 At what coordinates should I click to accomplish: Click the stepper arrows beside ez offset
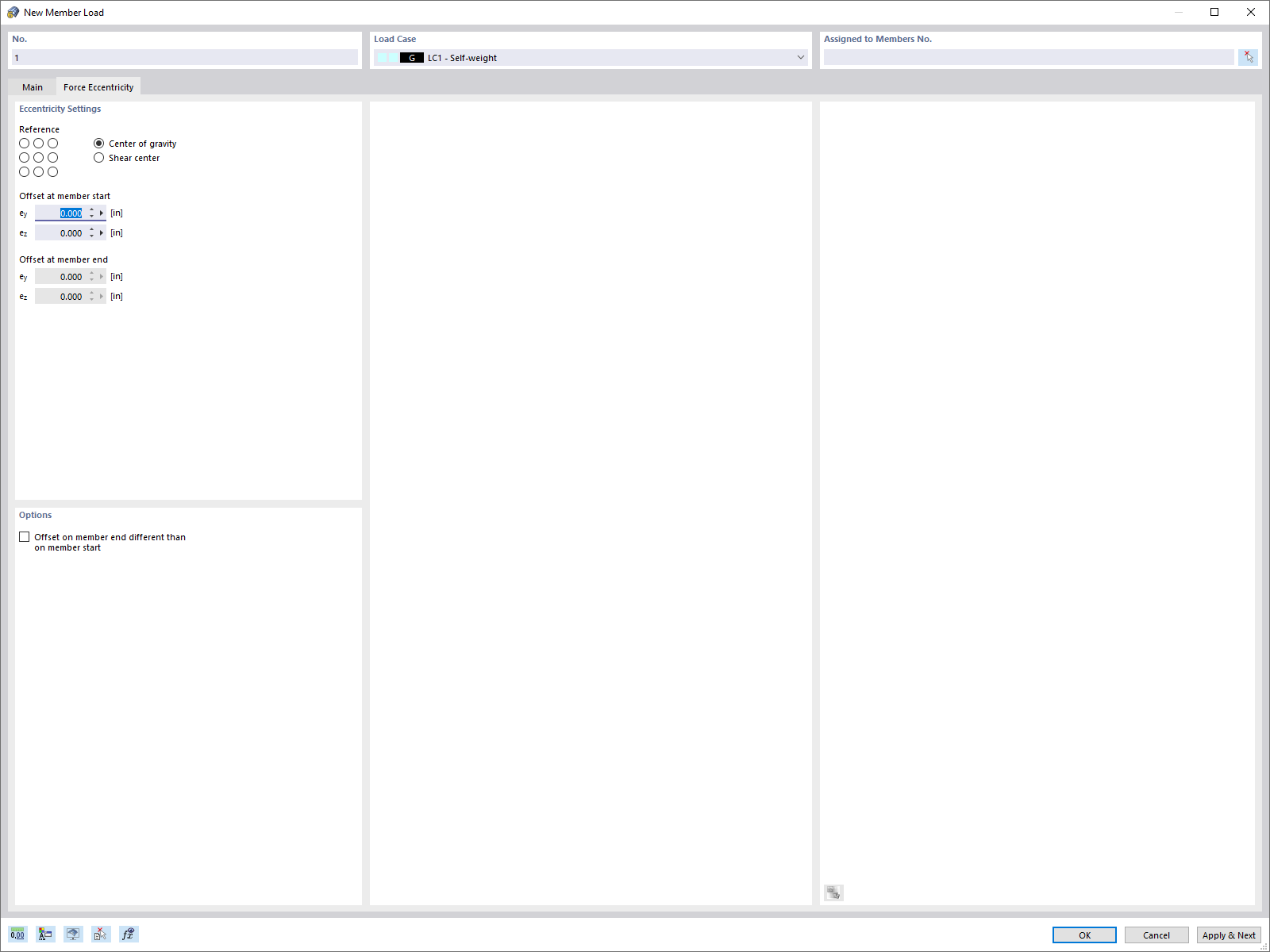click(x=93, y=232)
